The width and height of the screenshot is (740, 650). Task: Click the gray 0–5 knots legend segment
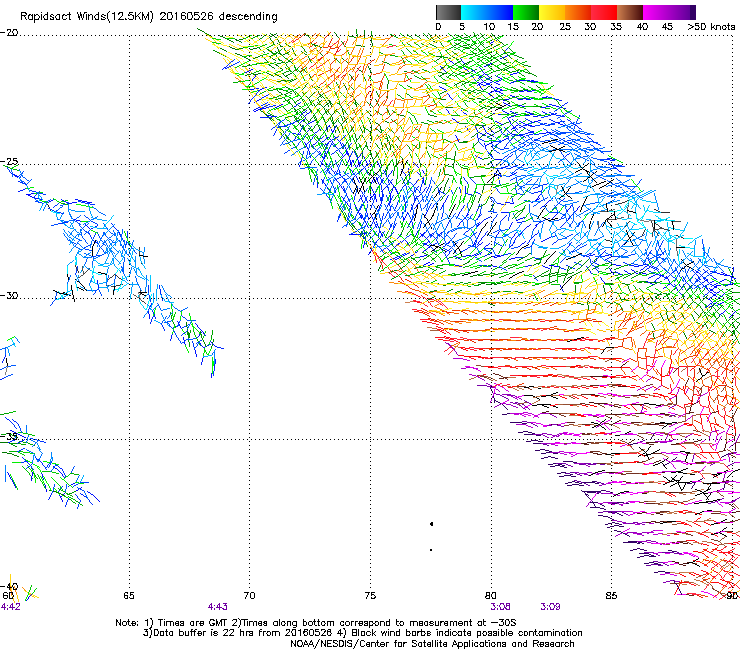[448, 12]
